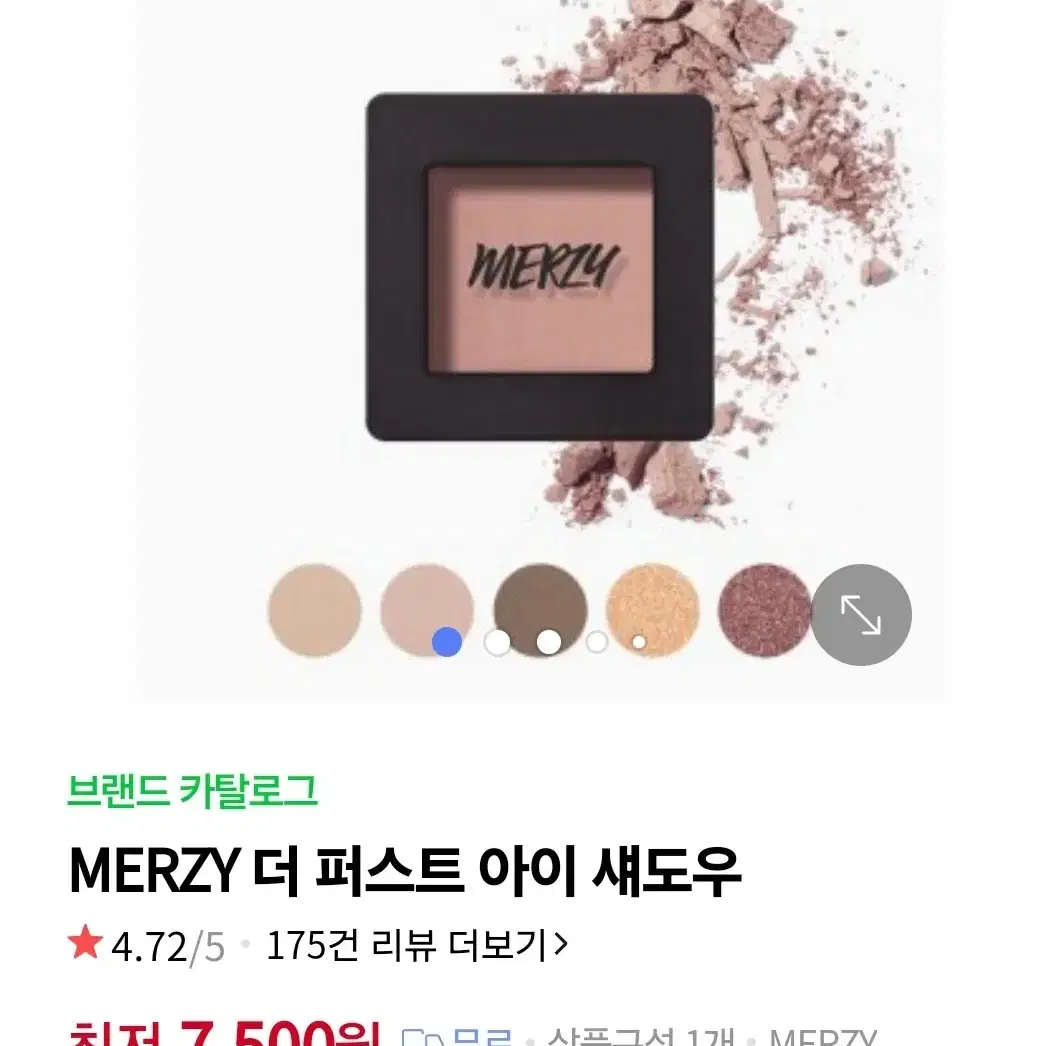This screenshot has height=1046, width=1046.
Task: Choose the light beige shade swatch
Action: [x=314, y=610]
